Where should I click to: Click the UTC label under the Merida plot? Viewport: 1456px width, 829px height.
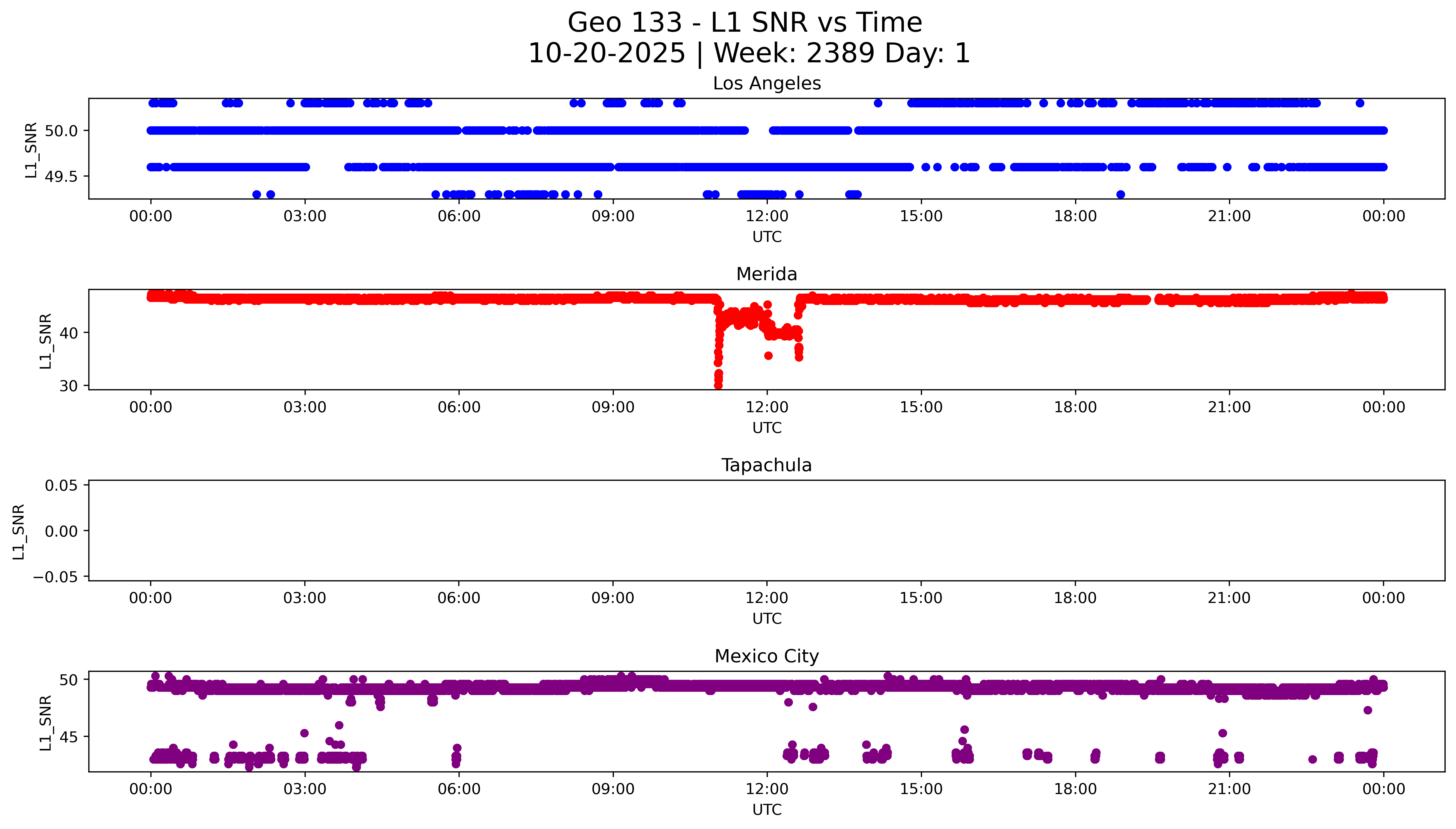point(766,427)
